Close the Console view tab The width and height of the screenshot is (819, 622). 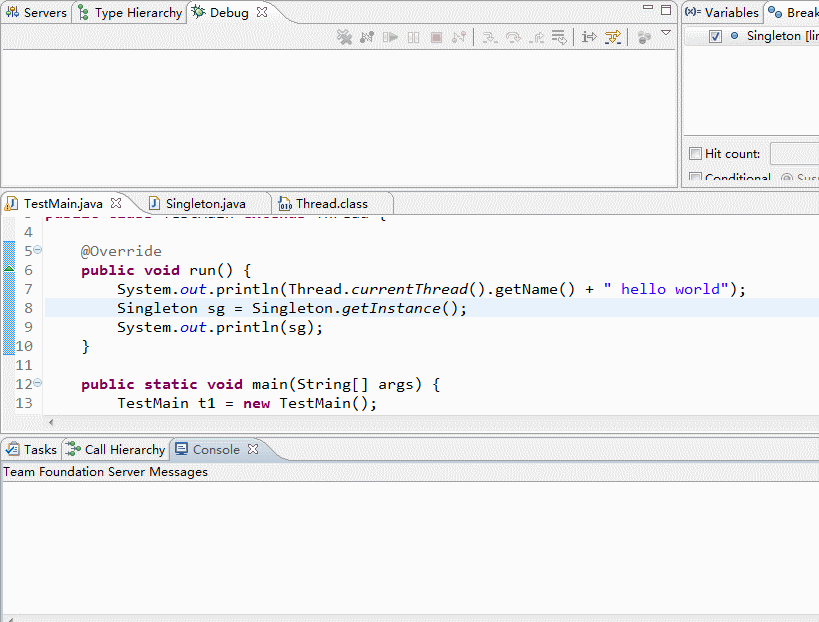tap(253, 449)
